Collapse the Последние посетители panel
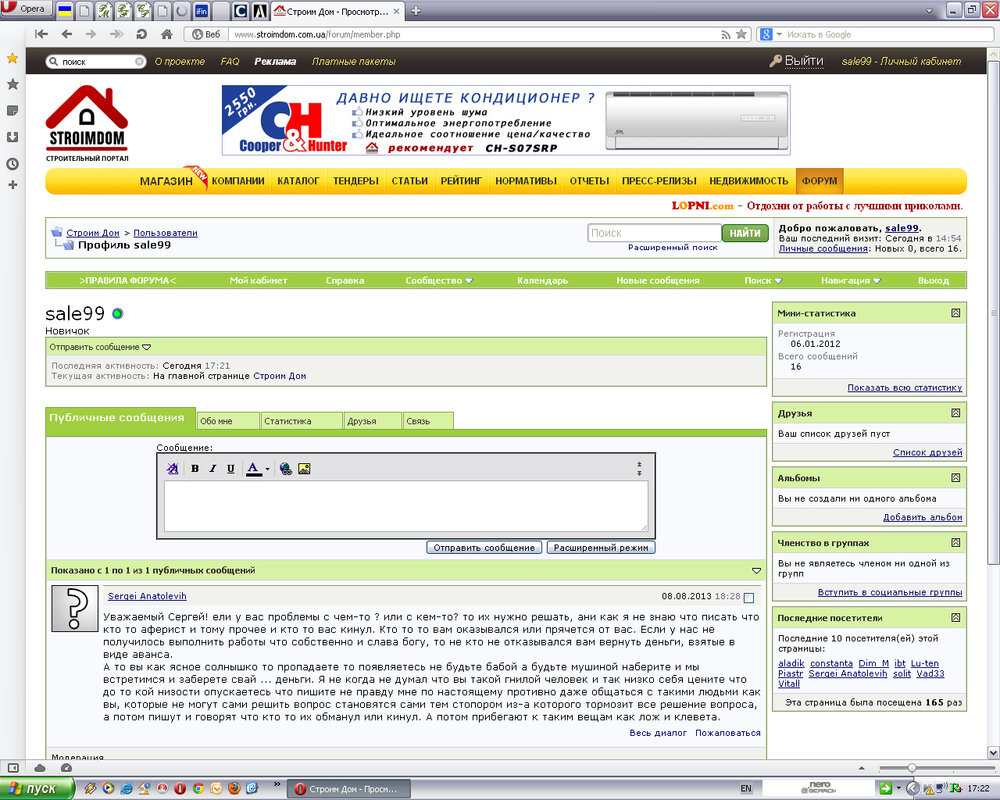 pos(955,618)
